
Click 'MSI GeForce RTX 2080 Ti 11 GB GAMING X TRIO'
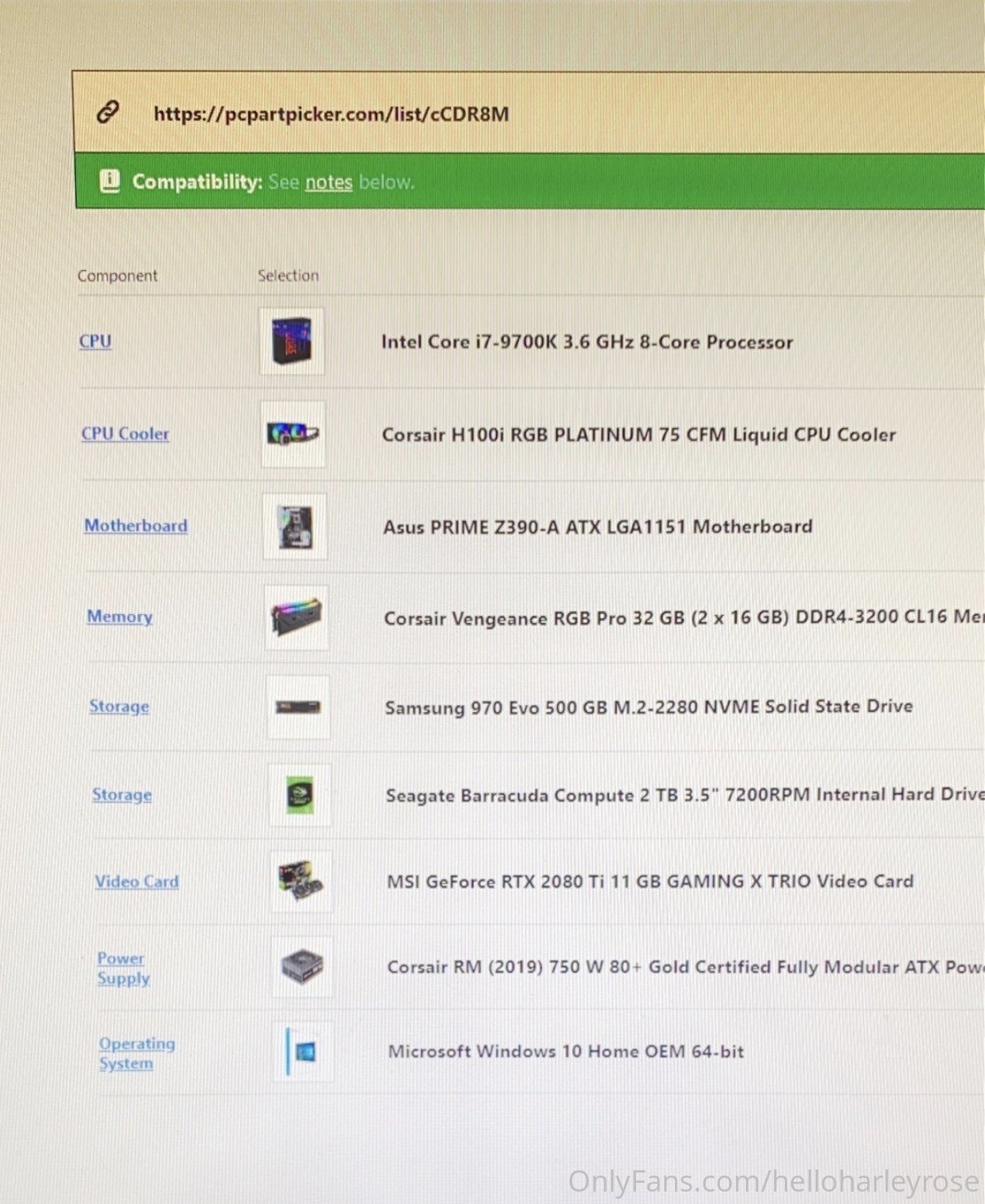tap(650, 882)
